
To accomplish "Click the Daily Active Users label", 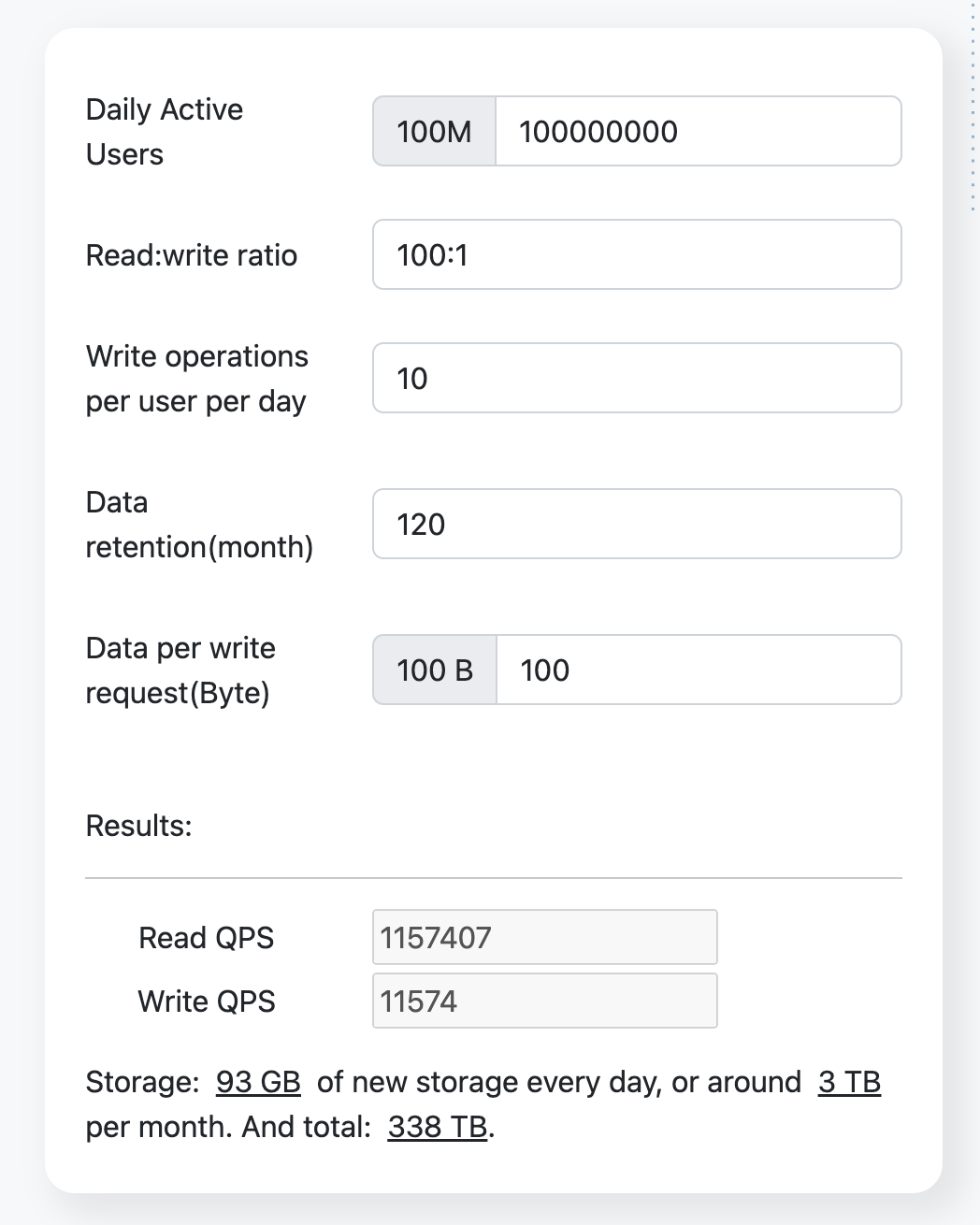I will 165,132.
